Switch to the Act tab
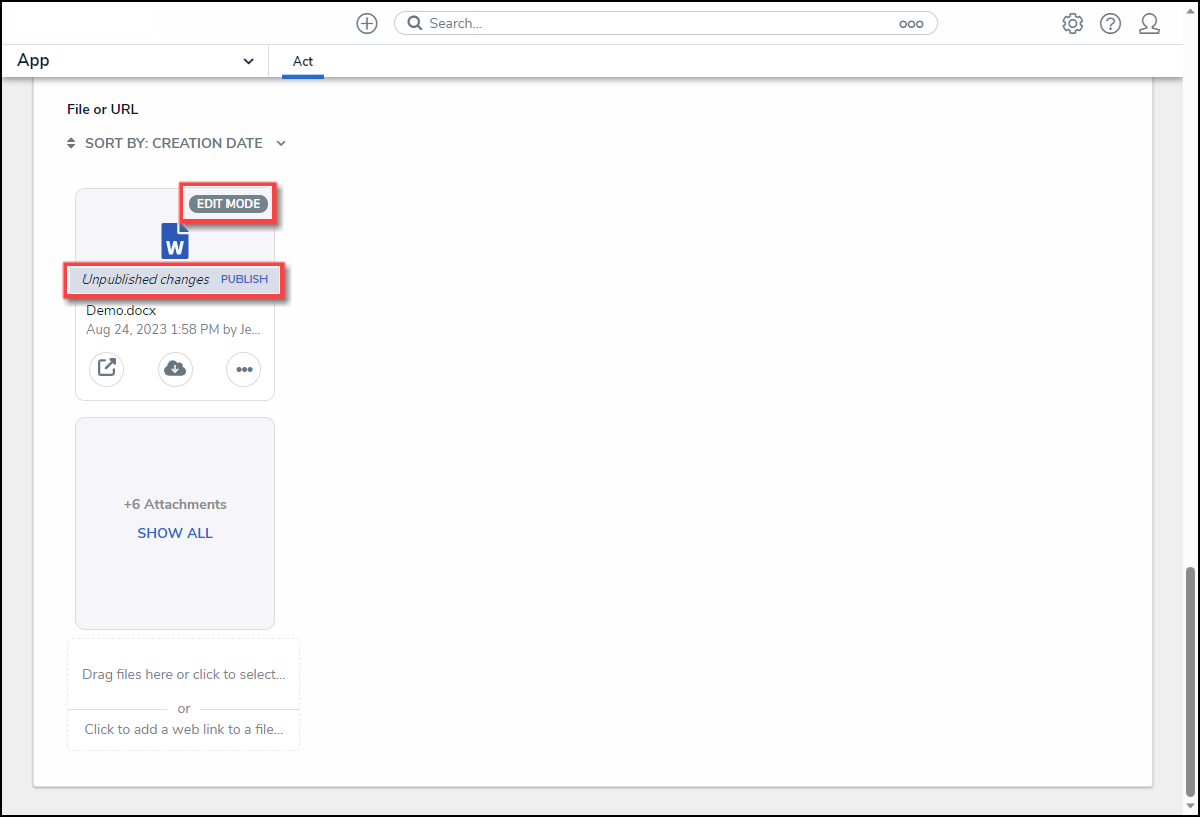 pos(303,61)
